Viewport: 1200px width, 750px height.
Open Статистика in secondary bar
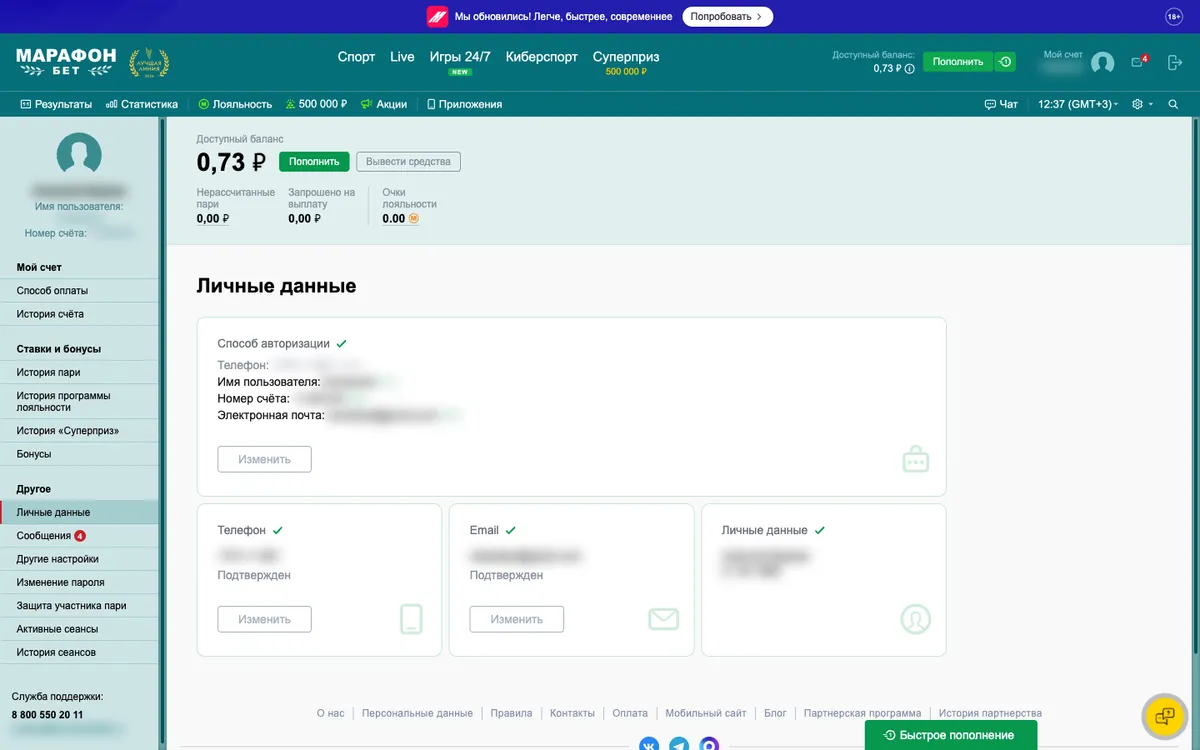point(142,104)
